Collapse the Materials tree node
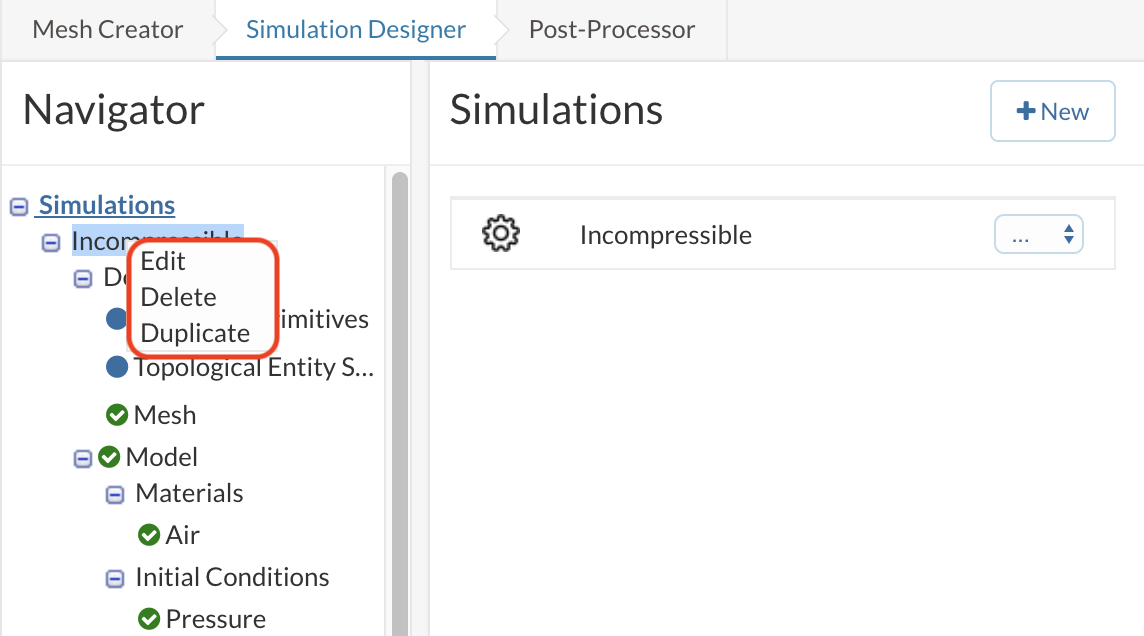This screenshot has height=636, width=1144. click(x=115, y=494)
